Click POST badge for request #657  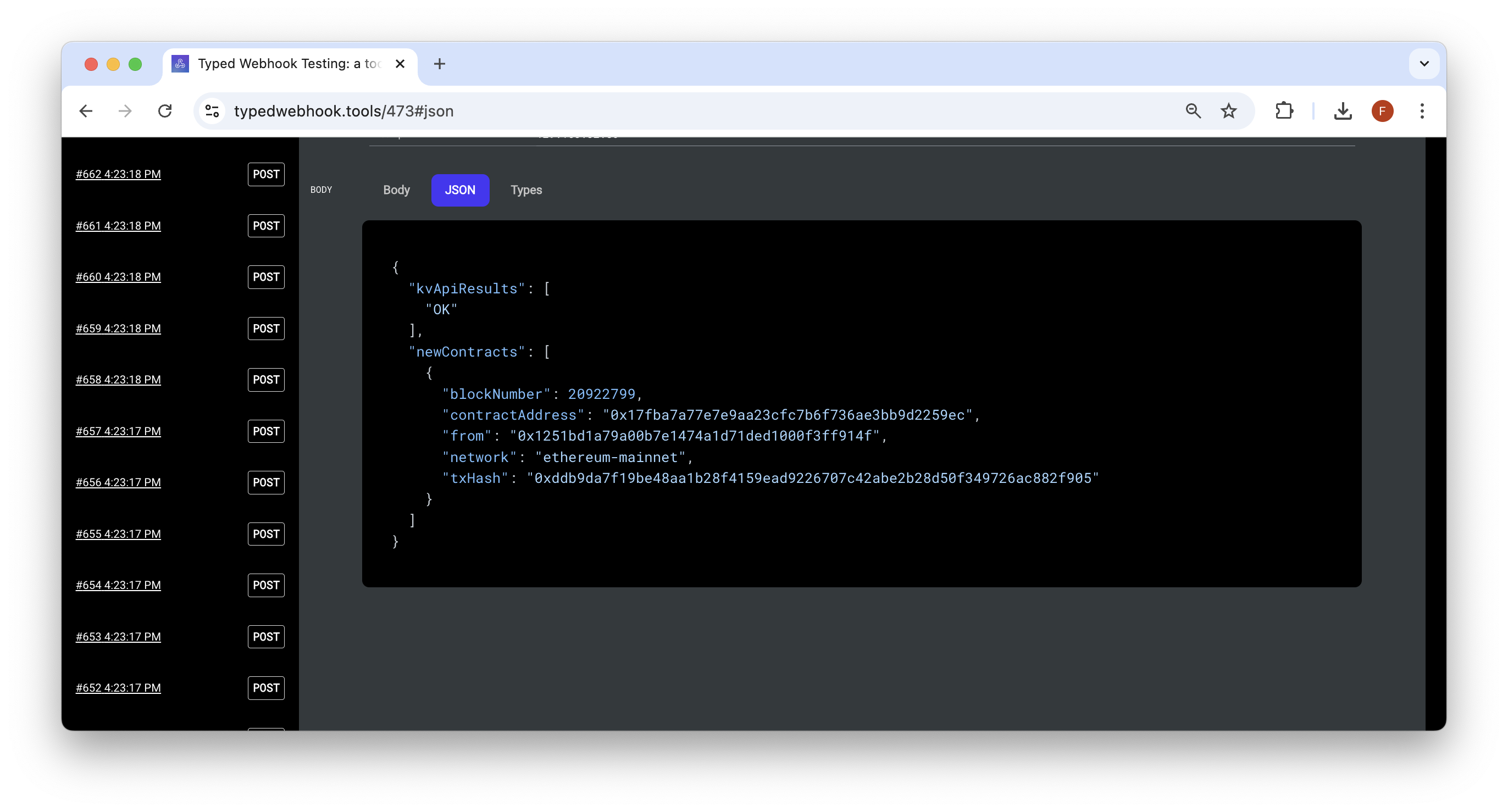point(266,431)
